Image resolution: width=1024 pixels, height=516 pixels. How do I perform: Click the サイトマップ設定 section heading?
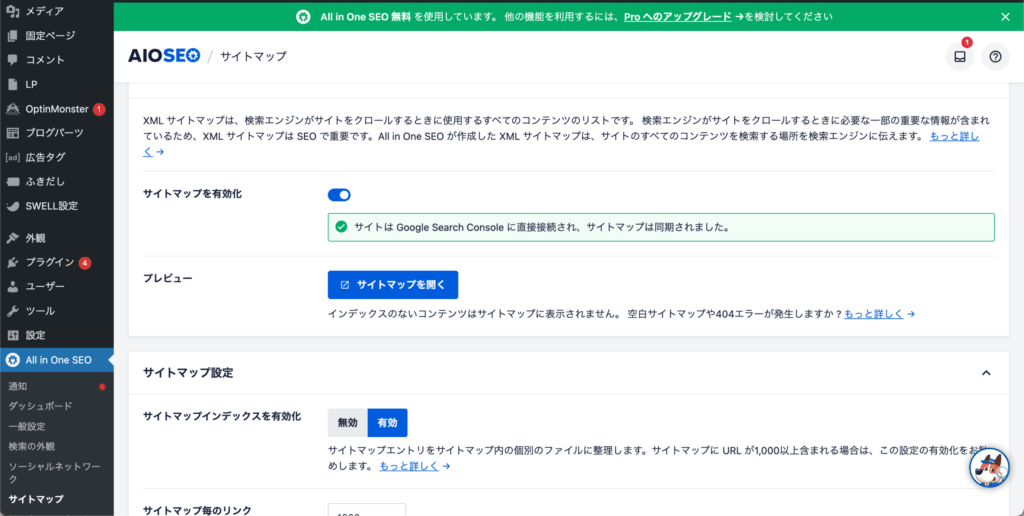188,373
